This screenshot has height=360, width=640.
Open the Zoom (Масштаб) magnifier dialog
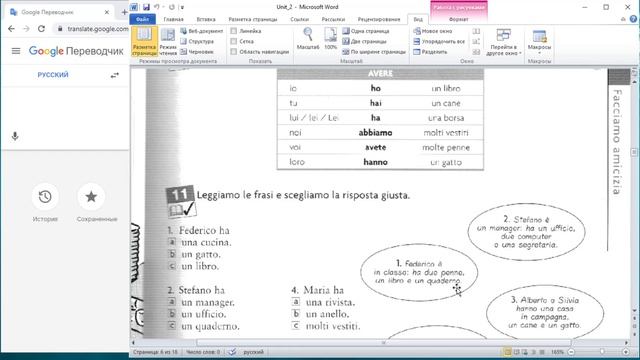[x=308, y=39]
